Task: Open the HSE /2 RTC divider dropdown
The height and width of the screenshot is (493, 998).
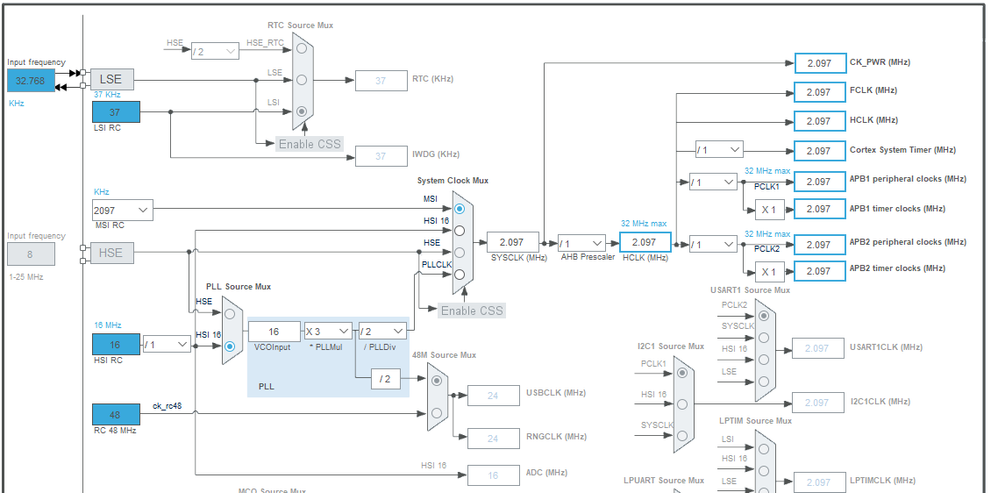Action: point(215,52)
